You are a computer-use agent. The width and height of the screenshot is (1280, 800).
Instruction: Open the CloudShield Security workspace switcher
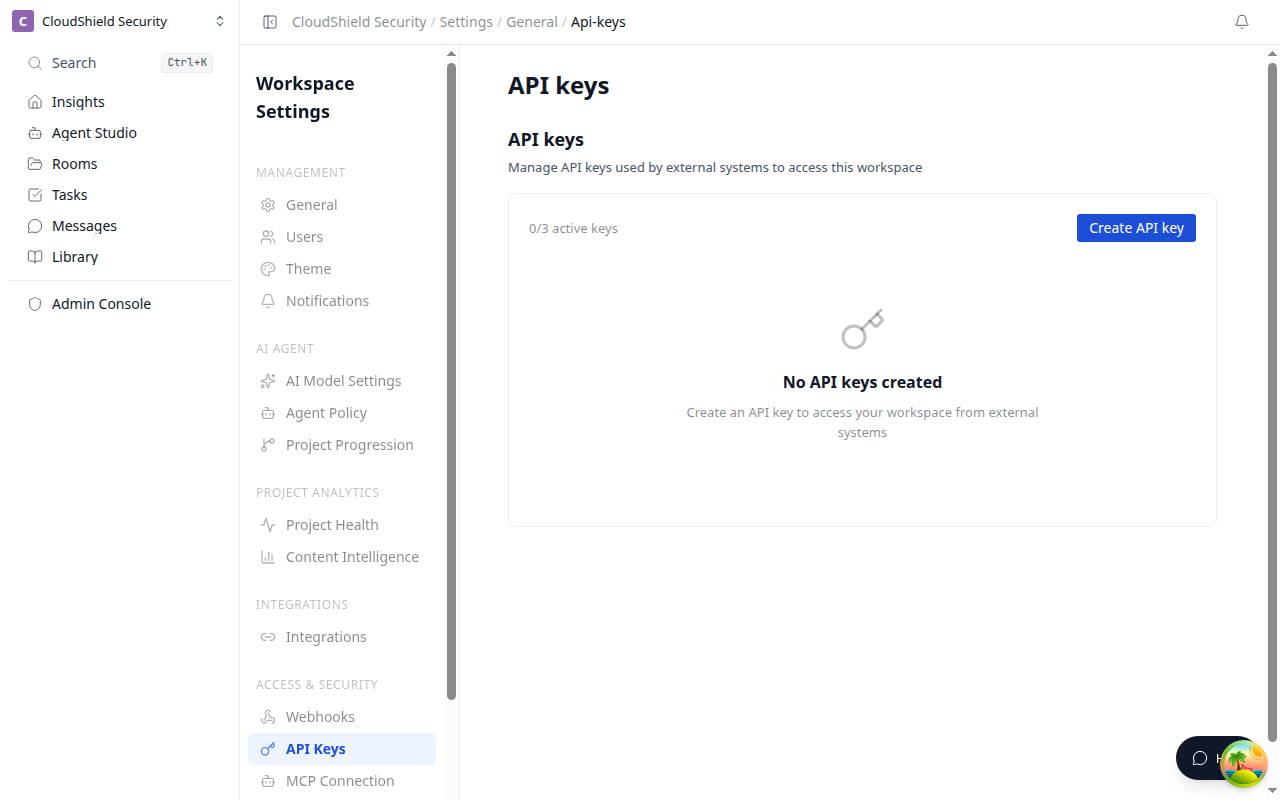pos(120,22)
